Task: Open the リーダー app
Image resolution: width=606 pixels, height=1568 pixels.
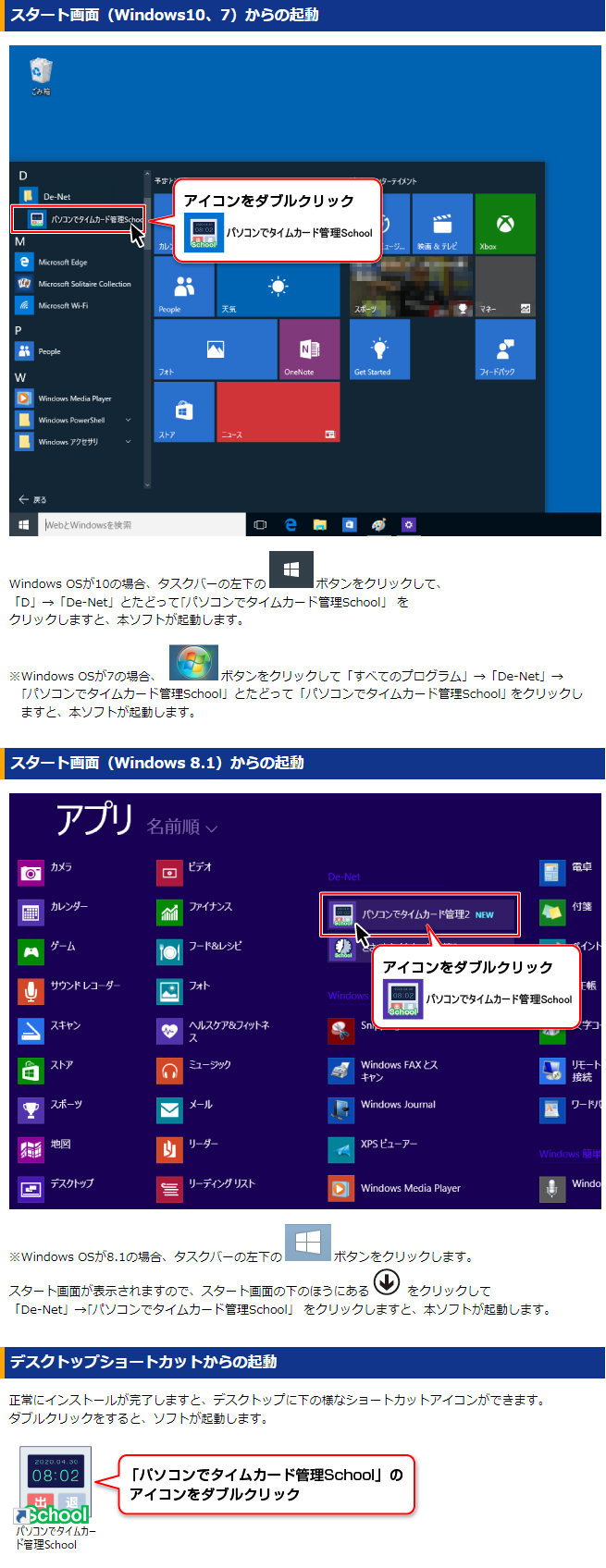Action: [x=188, y=1149]
